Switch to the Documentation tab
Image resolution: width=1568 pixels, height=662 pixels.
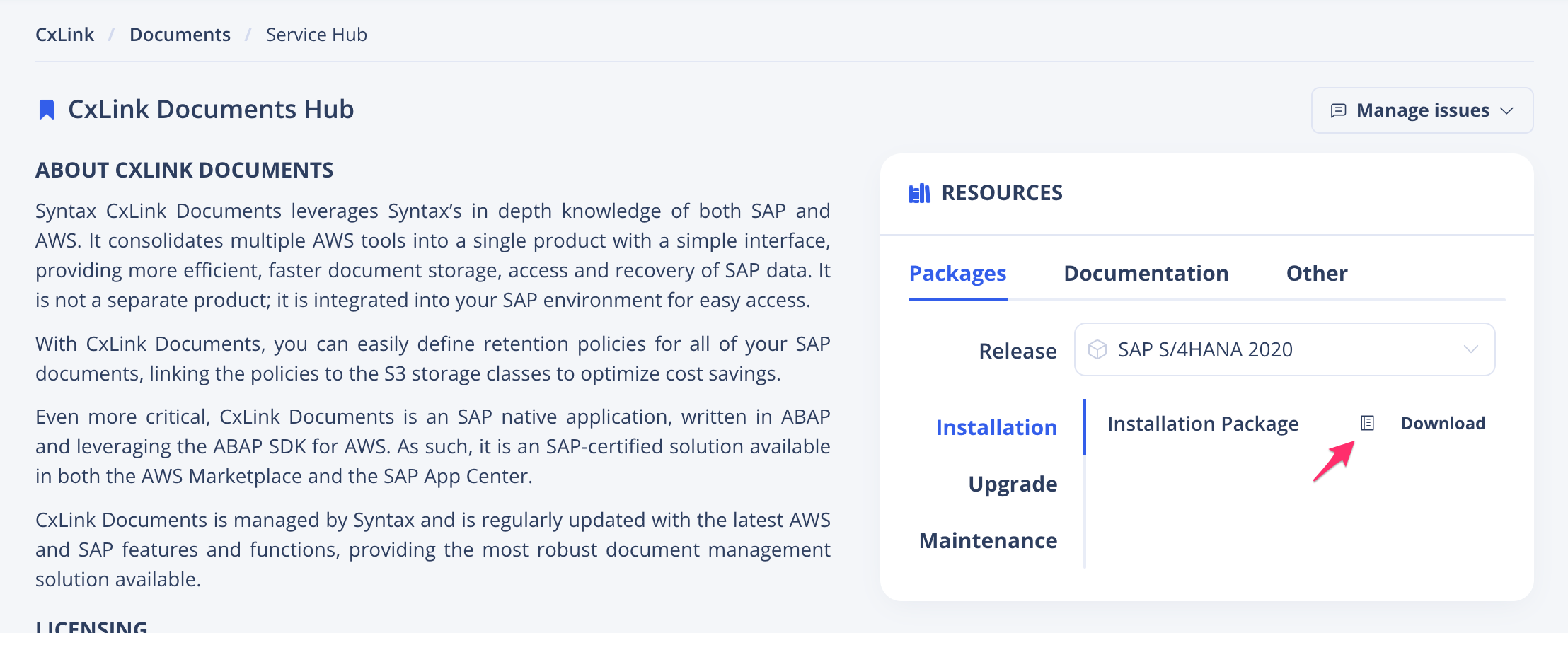pyautogui.click(x=1146, y=273)
